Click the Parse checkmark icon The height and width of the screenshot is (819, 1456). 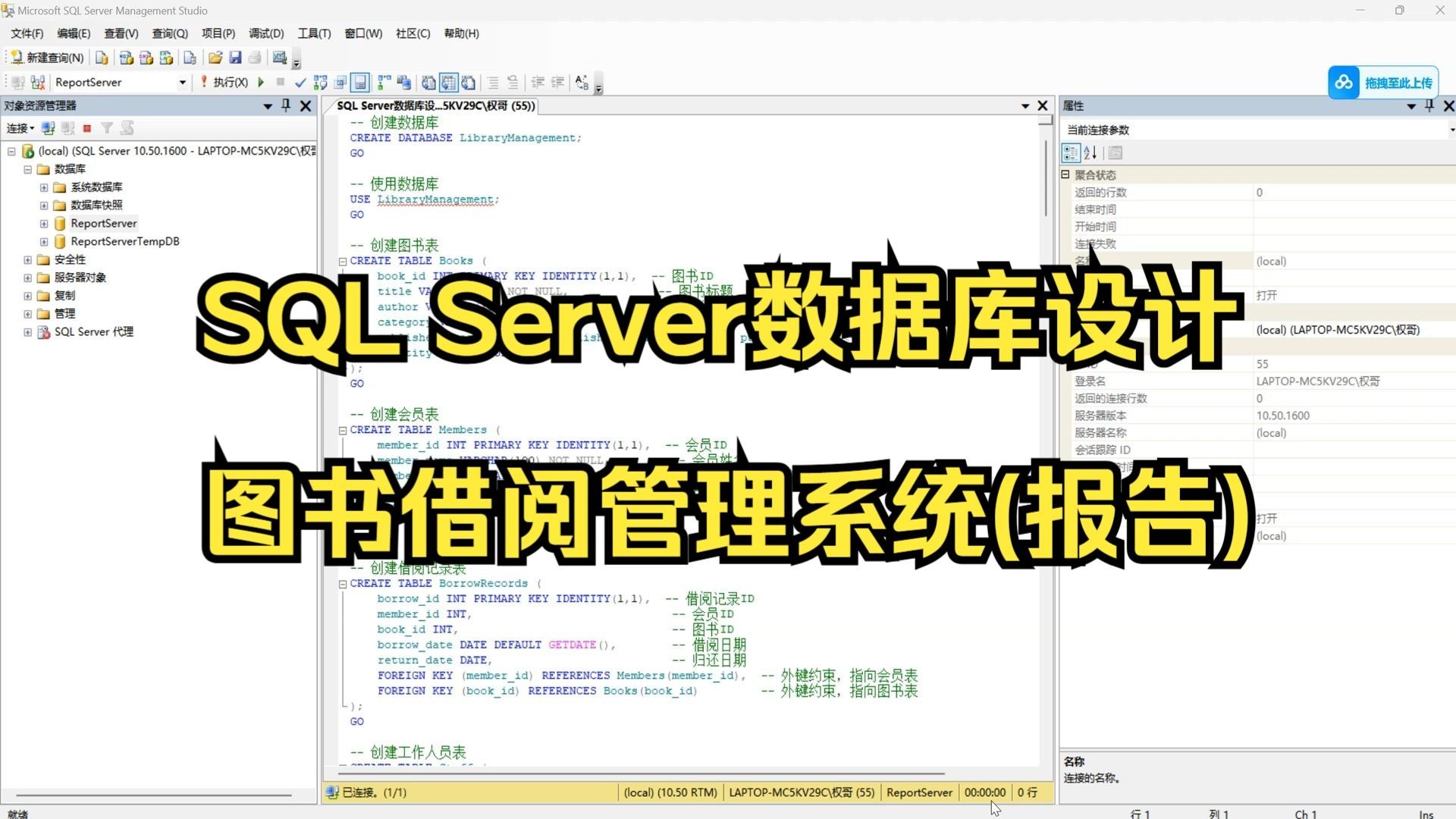300,82
